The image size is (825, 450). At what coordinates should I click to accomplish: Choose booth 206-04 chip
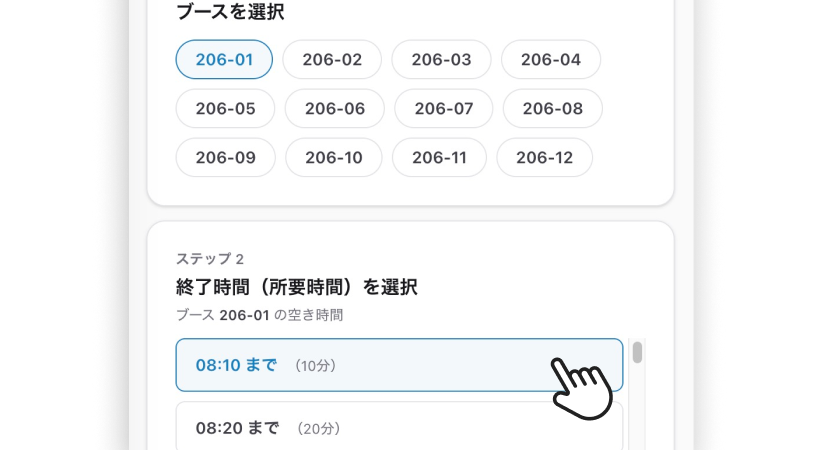[x=551, y=59]
